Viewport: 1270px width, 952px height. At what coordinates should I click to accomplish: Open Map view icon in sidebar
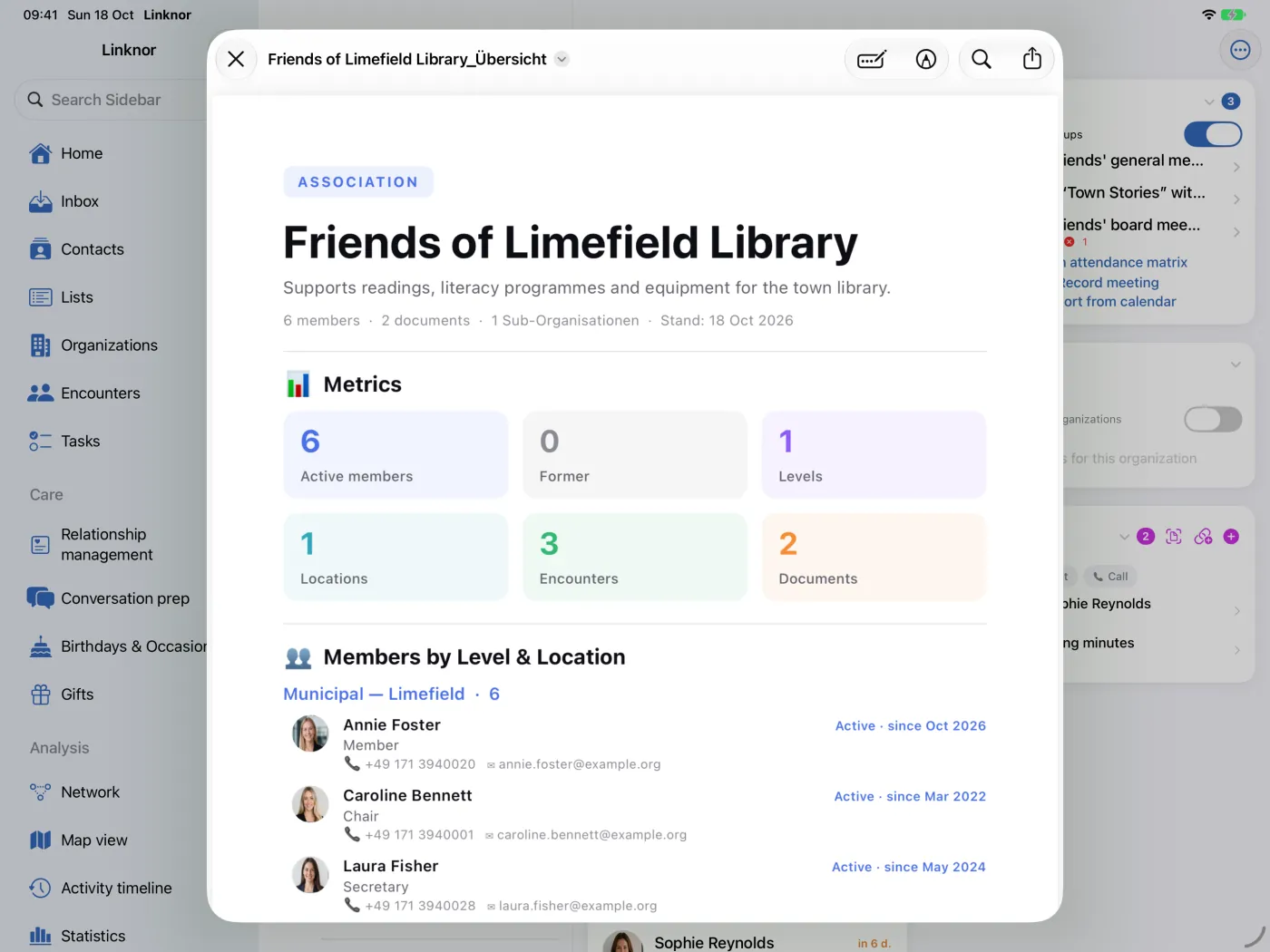[x=40, y=840]
